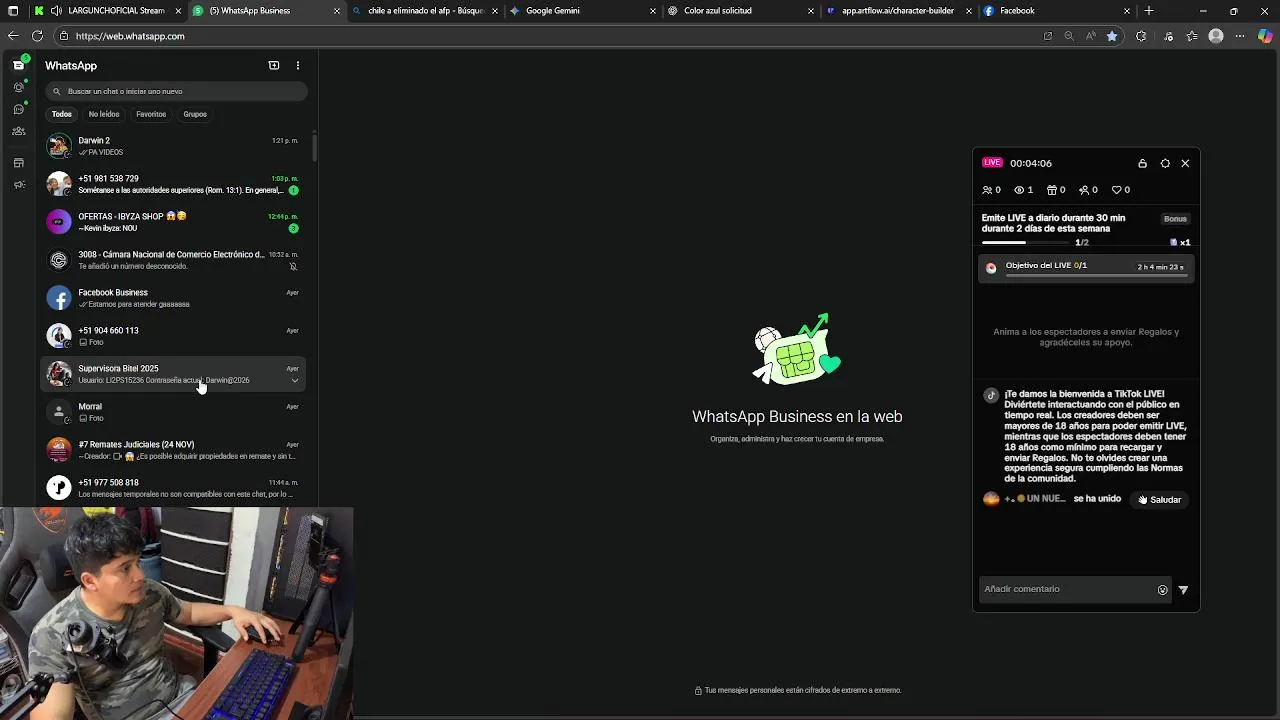Click unread badge on +51 981 538 729 chat
This screenshot has height=720, width=1280.
pyautogui.click(x=293, y=190)
